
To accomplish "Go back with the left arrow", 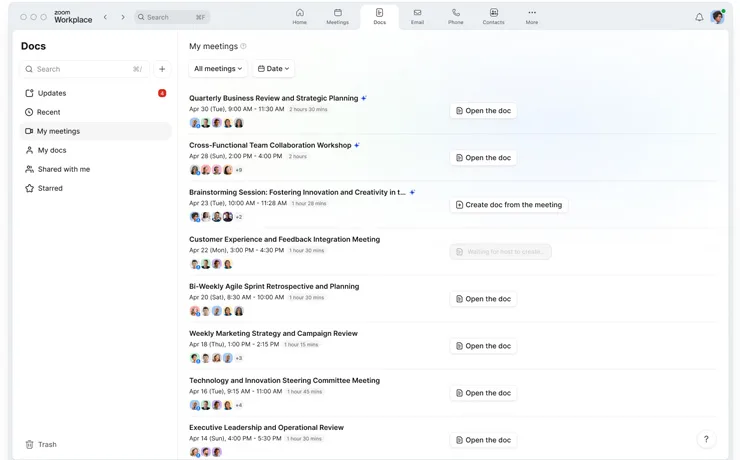I will click(105, 17).
